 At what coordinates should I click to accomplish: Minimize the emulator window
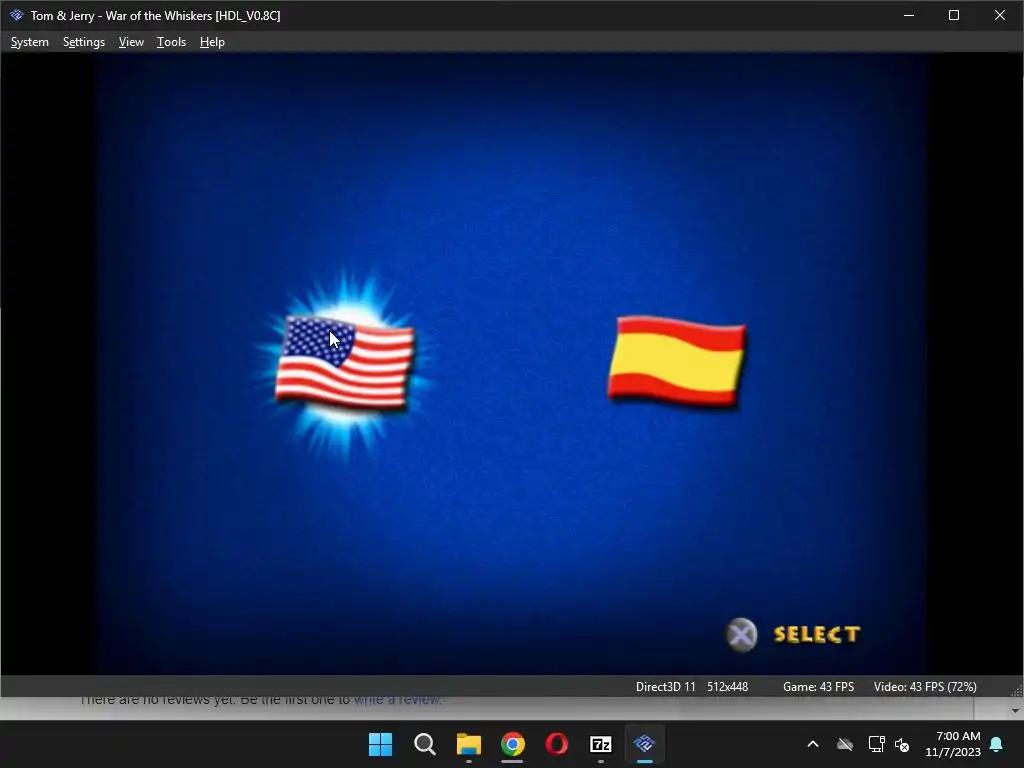908,15
